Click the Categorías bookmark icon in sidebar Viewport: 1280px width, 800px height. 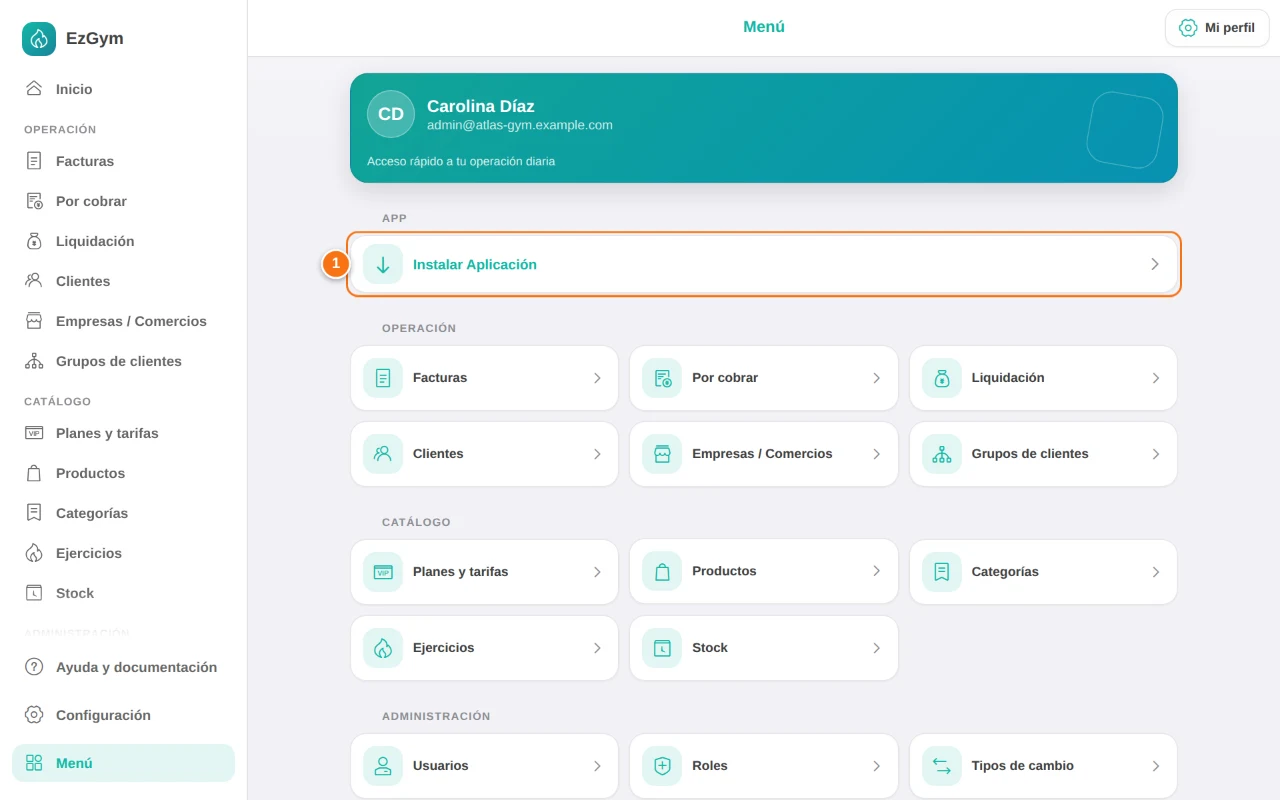(x=34, y=513)
